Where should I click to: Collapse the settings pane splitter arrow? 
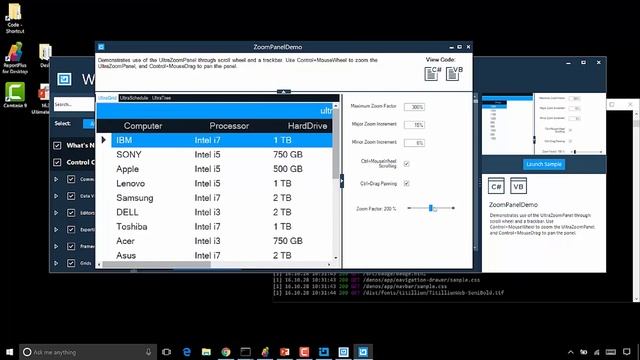pyautogui.click(x=342, y=180)
